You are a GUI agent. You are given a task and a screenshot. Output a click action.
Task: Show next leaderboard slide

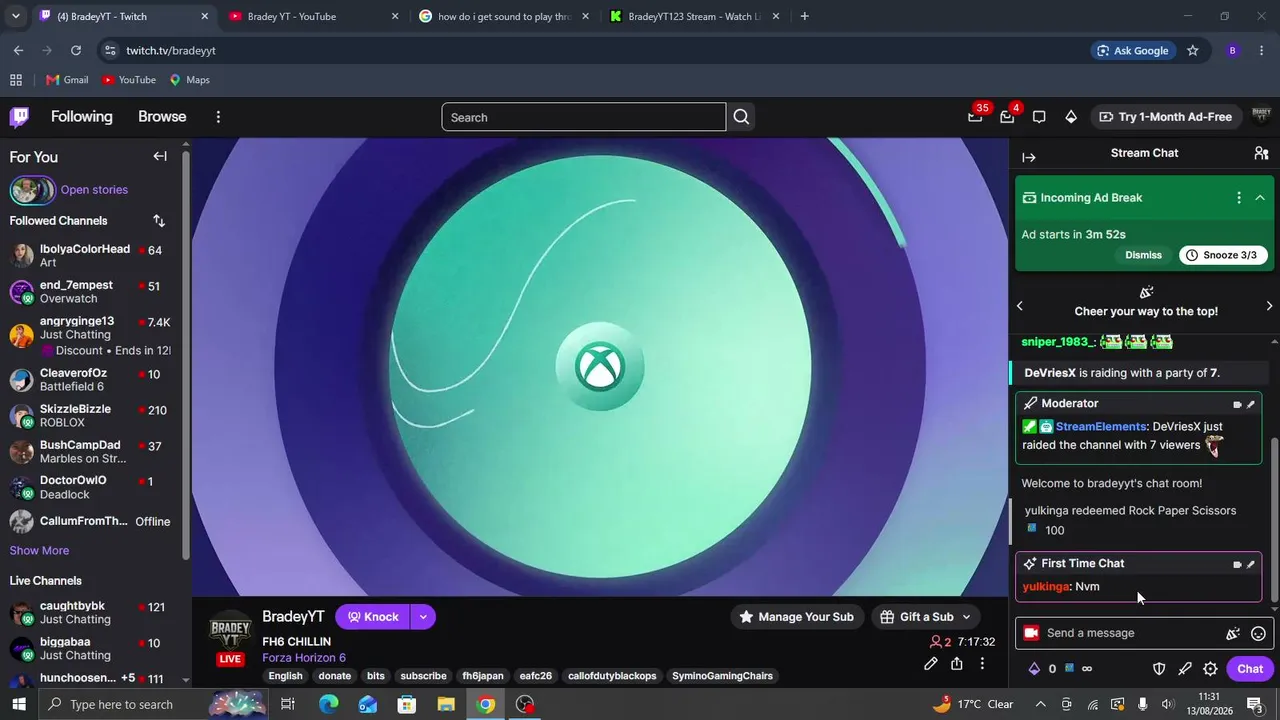click(x=1269, y=306)
